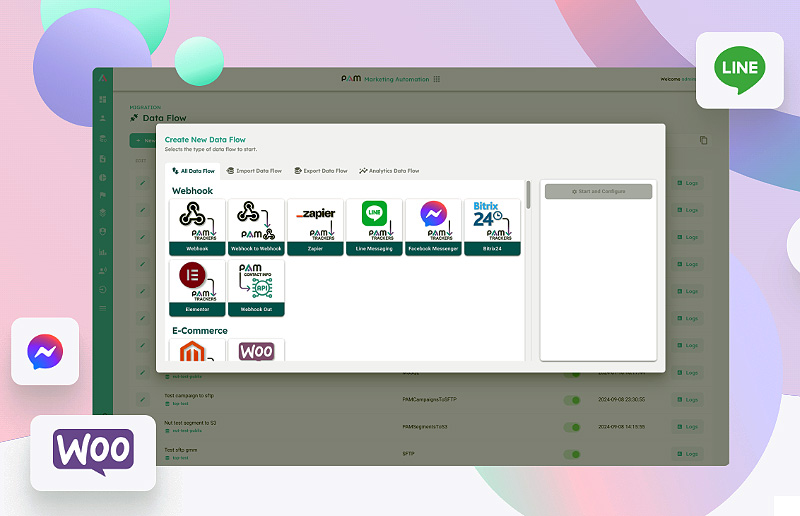The height and width of the screenshot is (516, 800).
Task: Click the "Nut test segment to S3" name
Action: click(190, 423)
